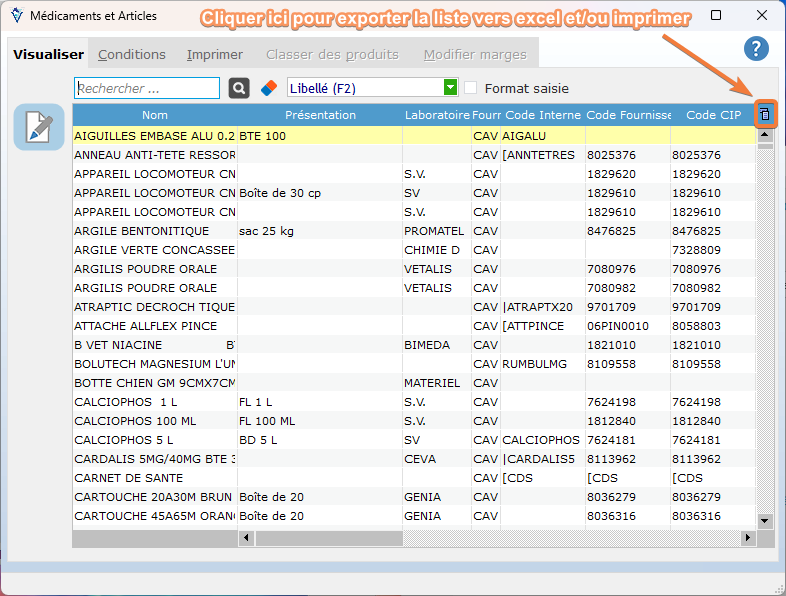
Task: Select the B VET NIACINE row
Action: click(414, 345)
